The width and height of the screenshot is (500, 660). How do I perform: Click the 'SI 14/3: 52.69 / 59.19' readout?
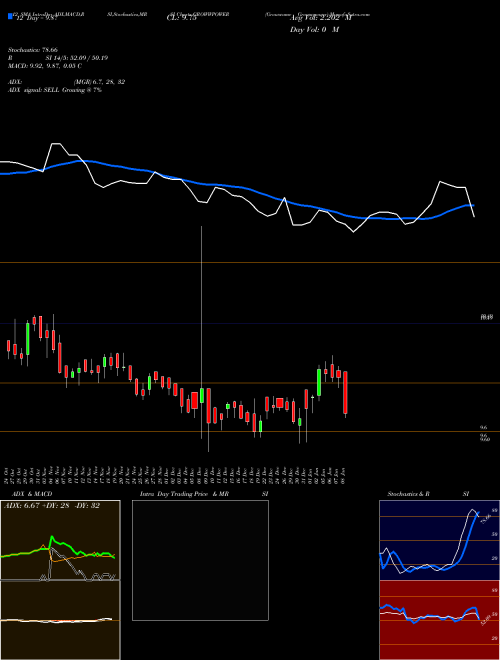(x=77, y=58)
